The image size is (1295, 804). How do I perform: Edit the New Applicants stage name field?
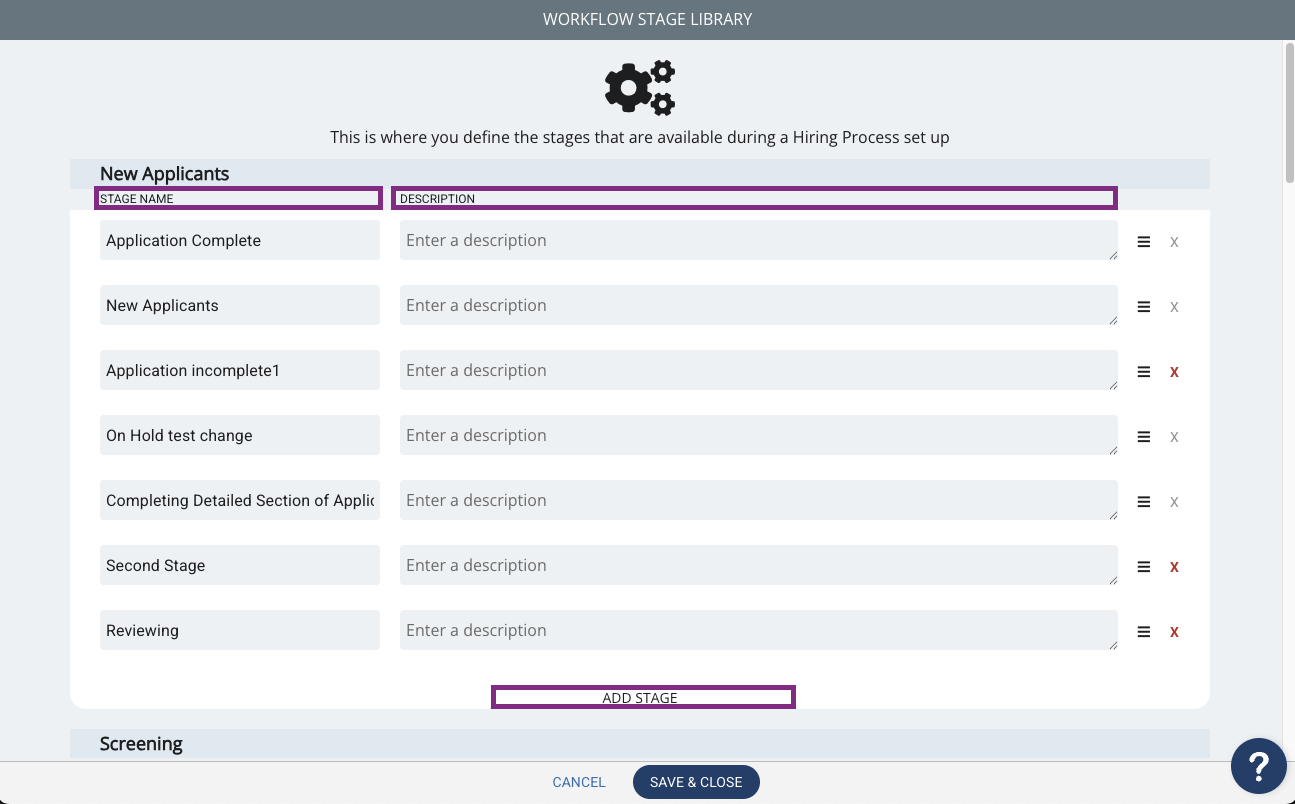tap(240, 305)
